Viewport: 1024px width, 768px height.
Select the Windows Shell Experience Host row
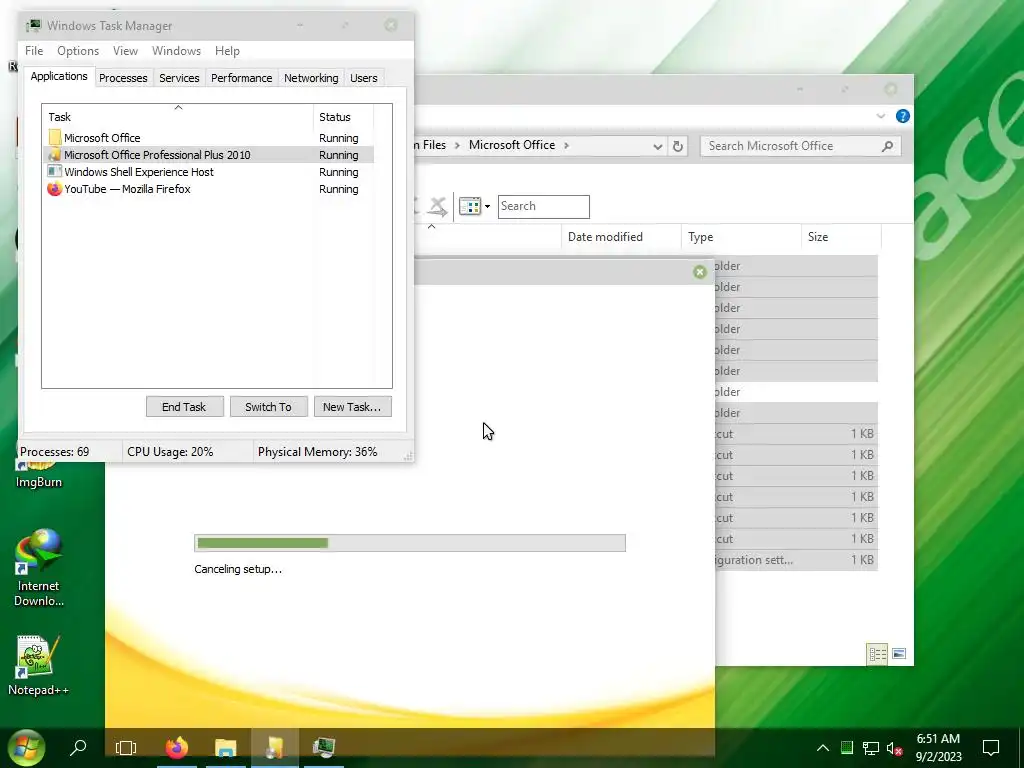208,172
